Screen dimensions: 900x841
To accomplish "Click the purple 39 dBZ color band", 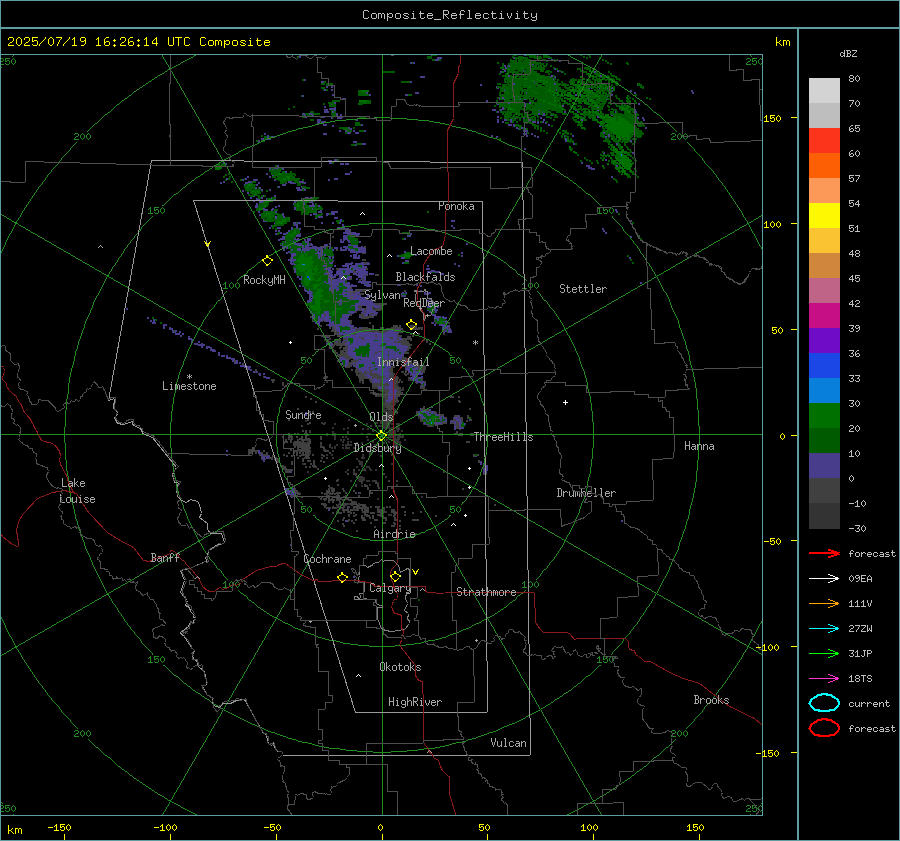I will click(824, 340).
